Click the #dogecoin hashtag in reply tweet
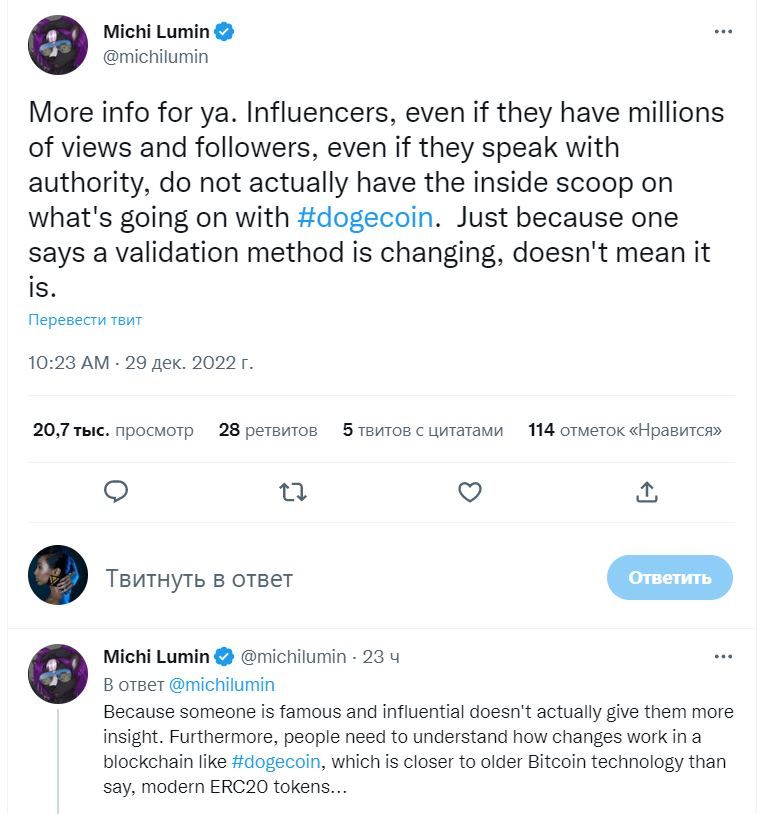The image size is (767, 814). coord(276,761)
